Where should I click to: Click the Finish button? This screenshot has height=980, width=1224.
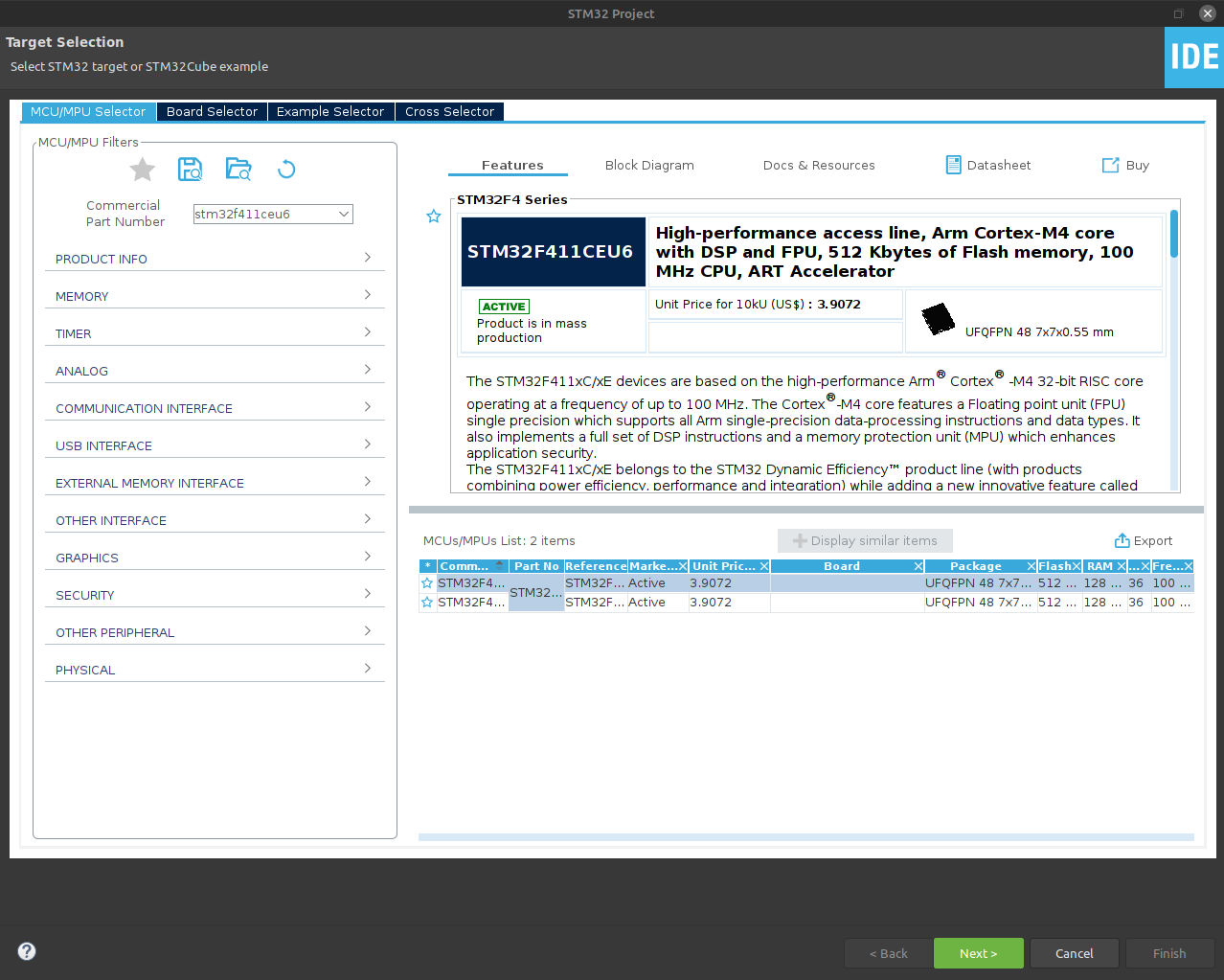1169,953
